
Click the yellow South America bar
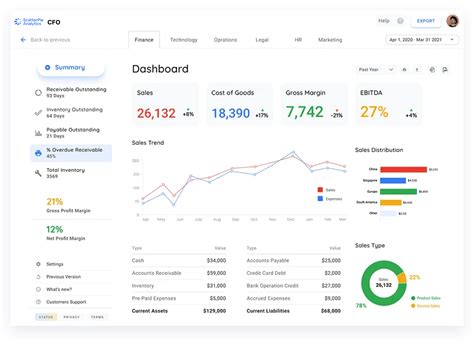[391, 202]
